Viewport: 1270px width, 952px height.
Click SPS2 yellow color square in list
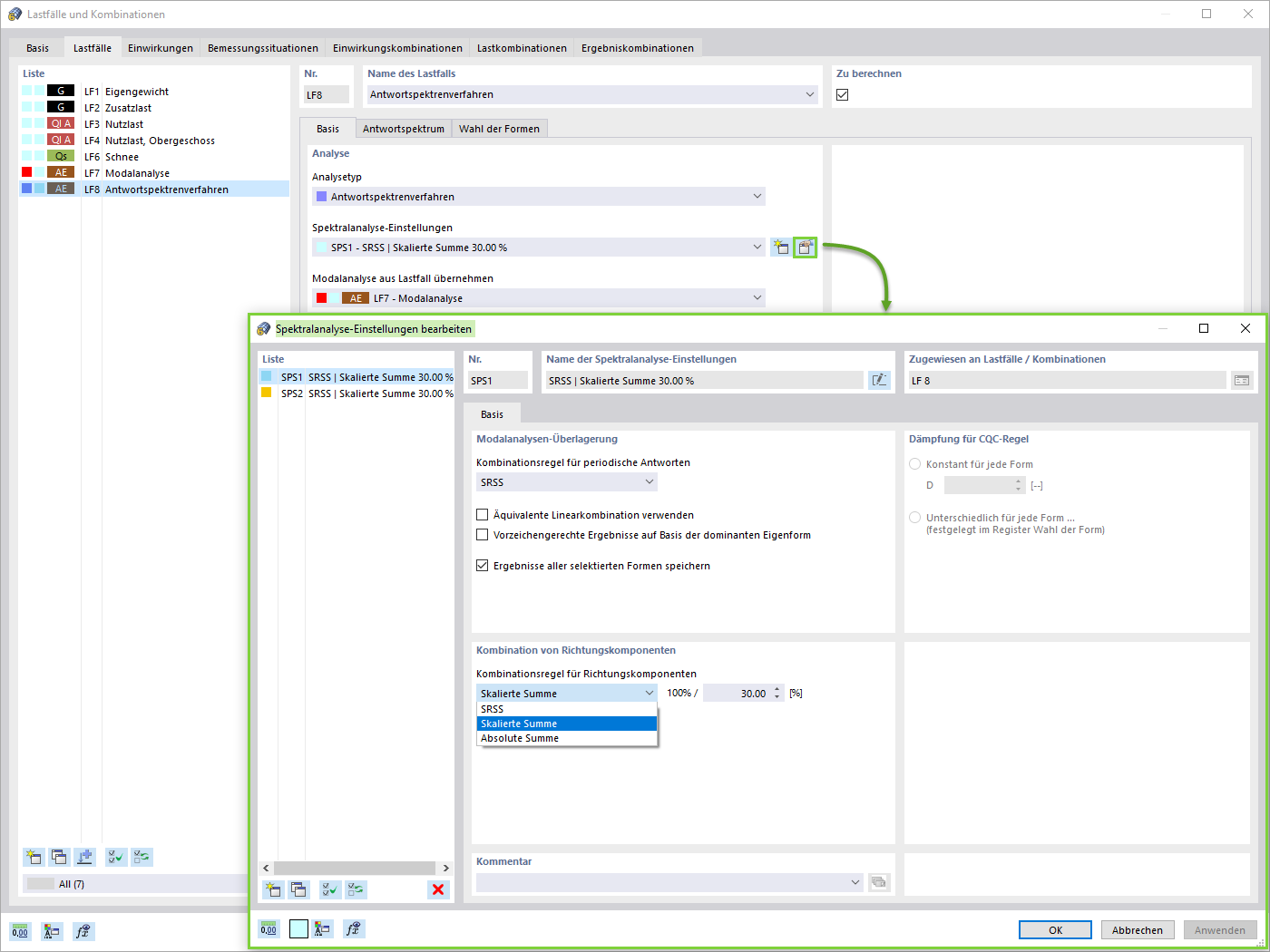tap(267, 393)
